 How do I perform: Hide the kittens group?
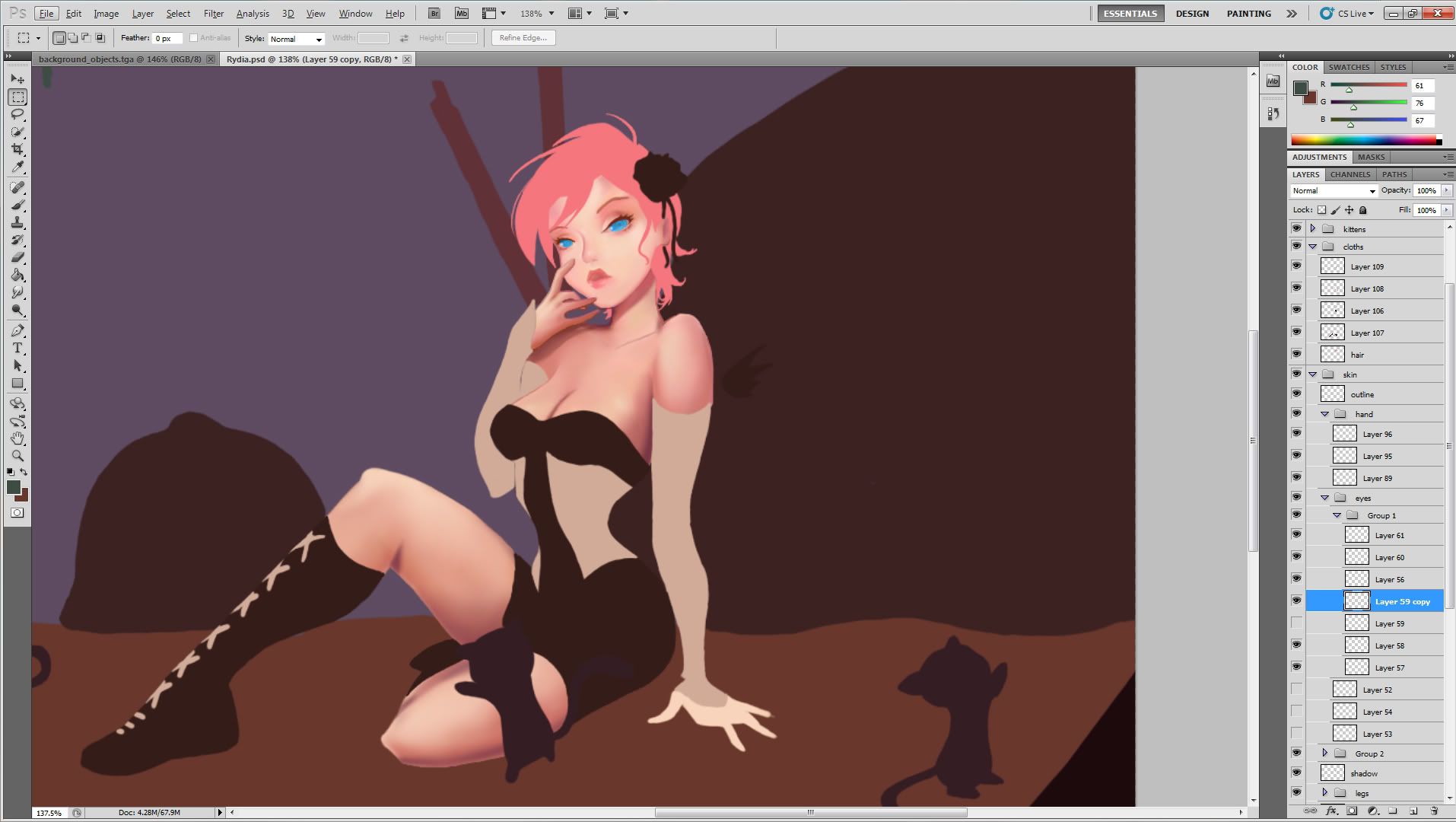click(x=1297, y=228)
